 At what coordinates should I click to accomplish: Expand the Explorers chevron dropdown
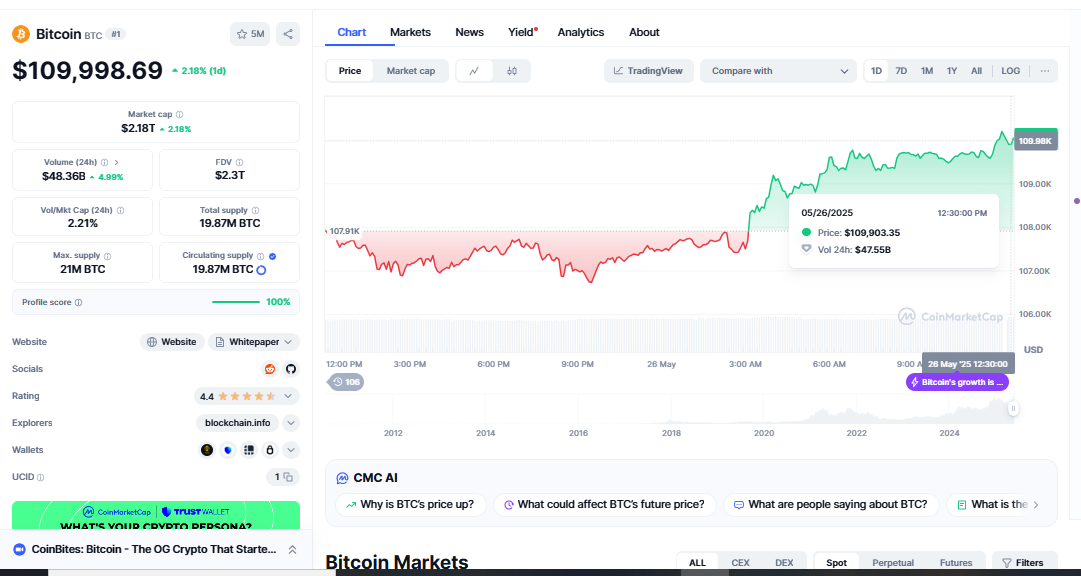point(291,423)
